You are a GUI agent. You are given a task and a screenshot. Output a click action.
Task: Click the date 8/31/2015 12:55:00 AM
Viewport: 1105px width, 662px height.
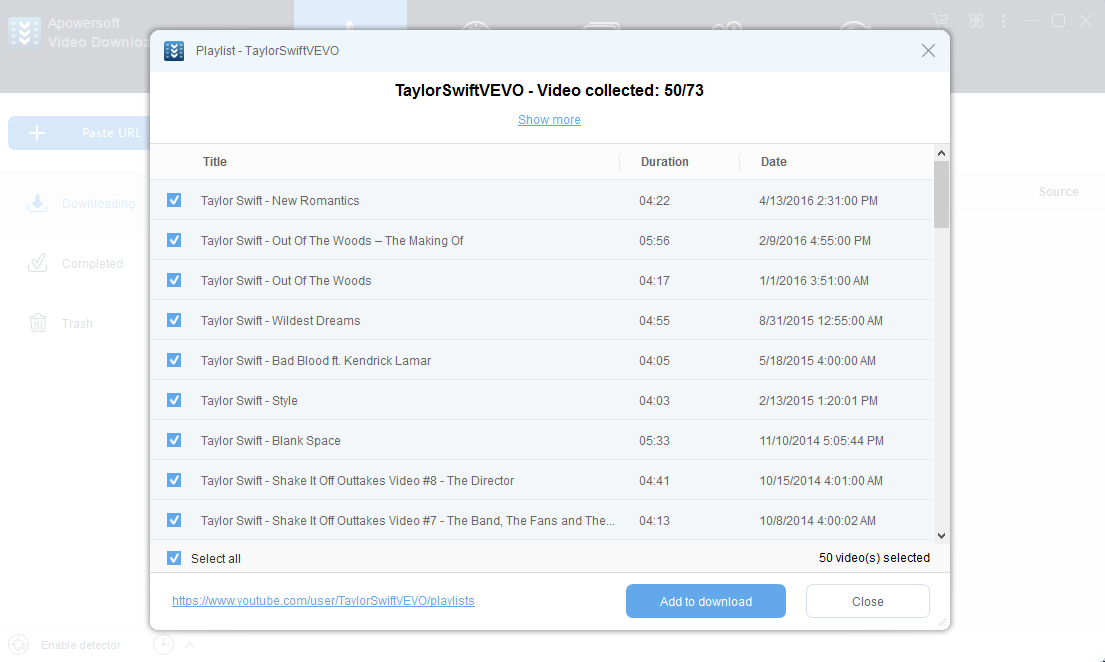point(821,321)
